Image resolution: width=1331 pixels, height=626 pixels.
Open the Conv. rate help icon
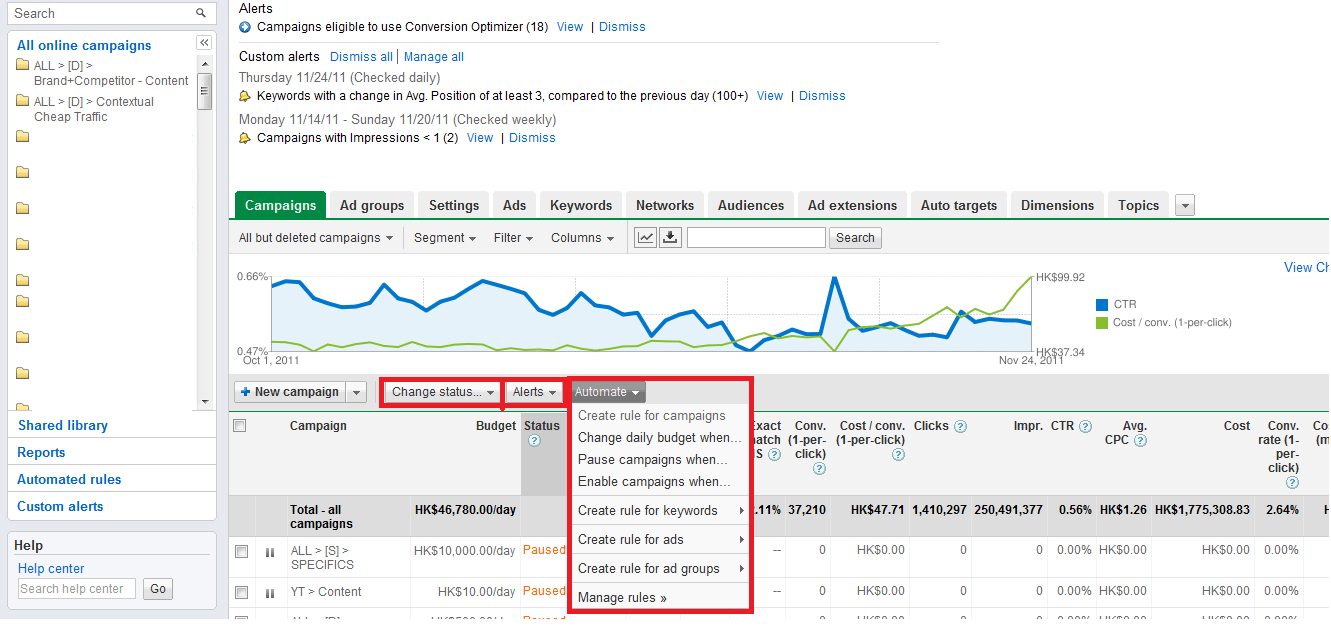(1292, 483)
